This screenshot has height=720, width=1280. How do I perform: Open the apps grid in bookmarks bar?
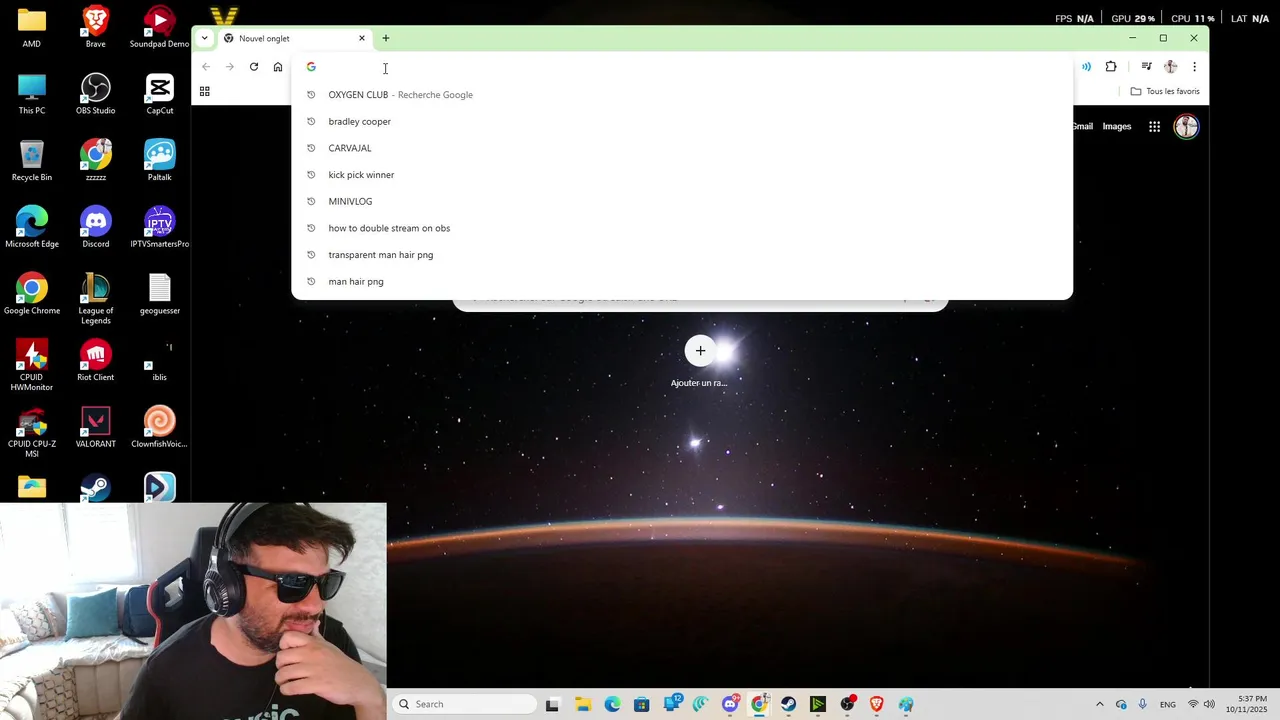[204, 91]
